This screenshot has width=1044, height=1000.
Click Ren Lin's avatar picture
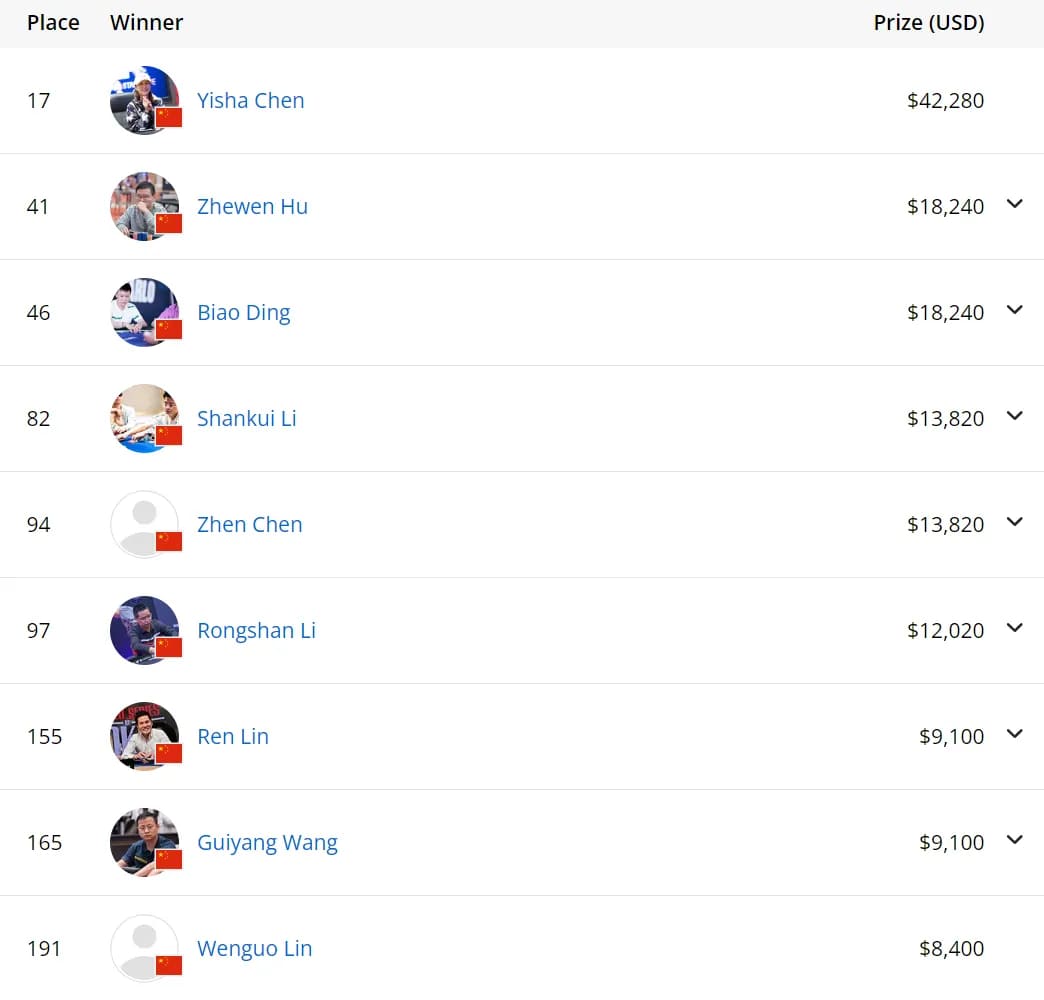coord(144,736)
